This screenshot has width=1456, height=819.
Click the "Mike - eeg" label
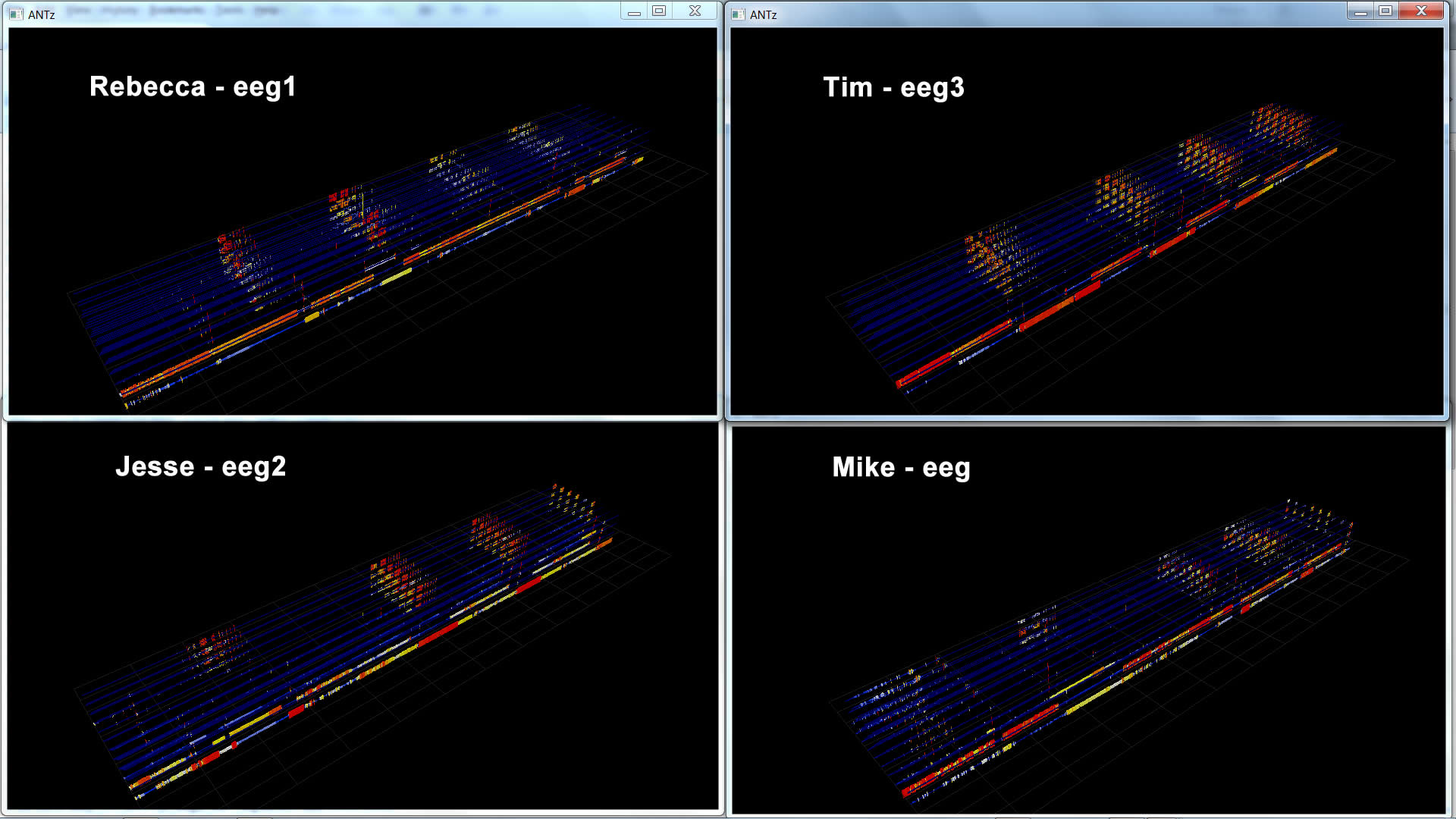click(901, 467)
